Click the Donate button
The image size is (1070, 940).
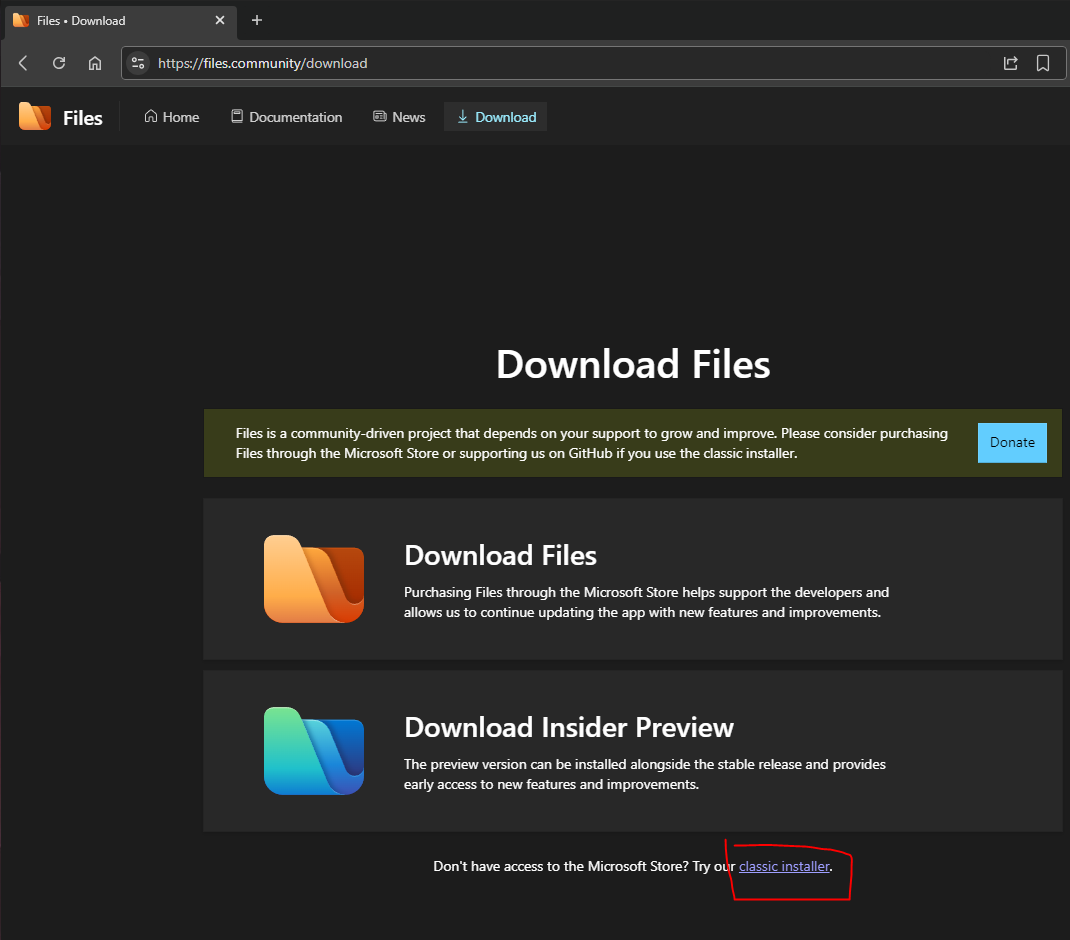tap(1012, 442)
